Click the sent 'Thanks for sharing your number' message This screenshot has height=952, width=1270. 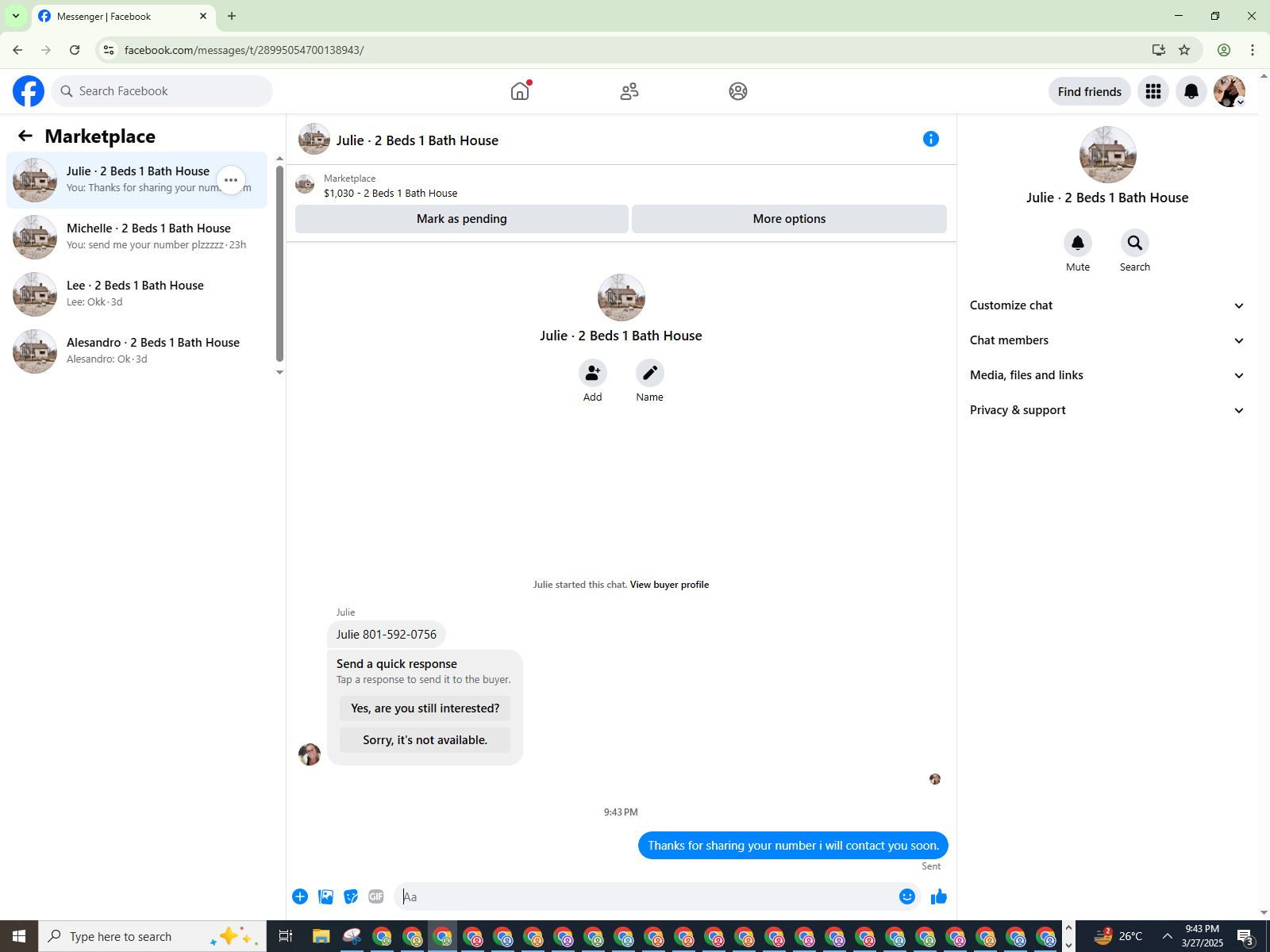793,846
